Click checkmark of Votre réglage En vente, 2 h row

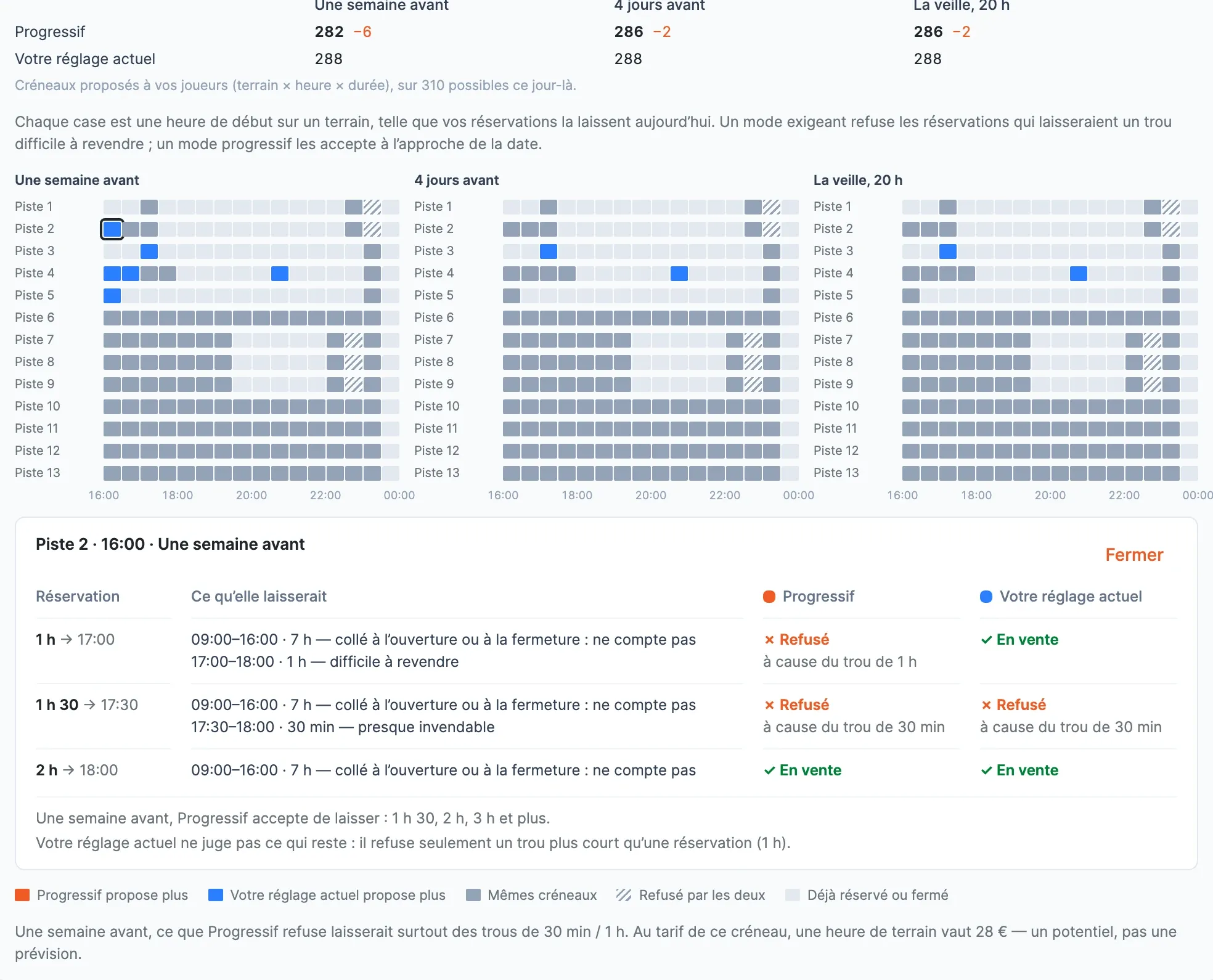(x=986, y=770)
